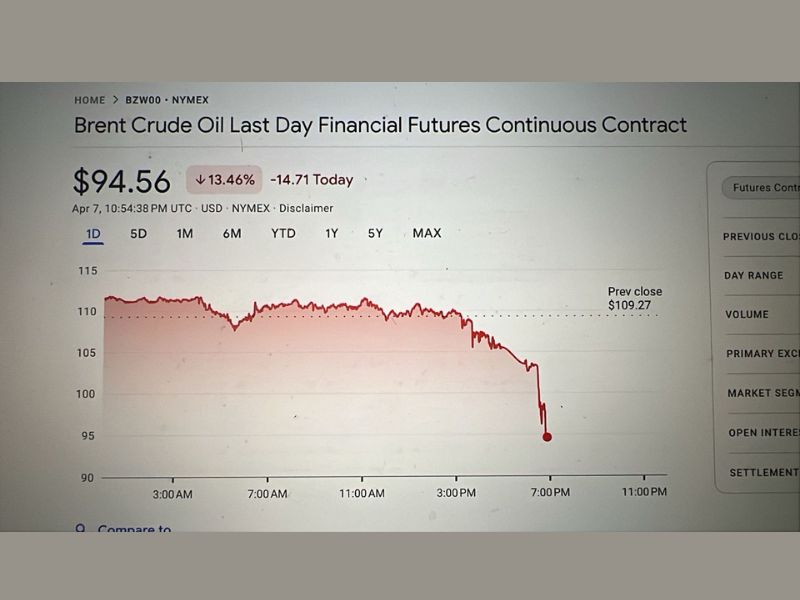
Task: Show the 1M price chart
Action: point(185,233)
